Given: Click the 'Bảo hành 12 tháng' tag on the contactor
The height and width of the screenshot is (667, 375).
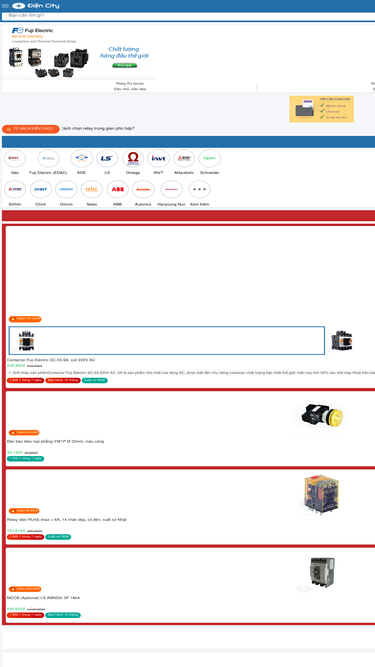Looking at the screenshot, I should click(63, 380).
